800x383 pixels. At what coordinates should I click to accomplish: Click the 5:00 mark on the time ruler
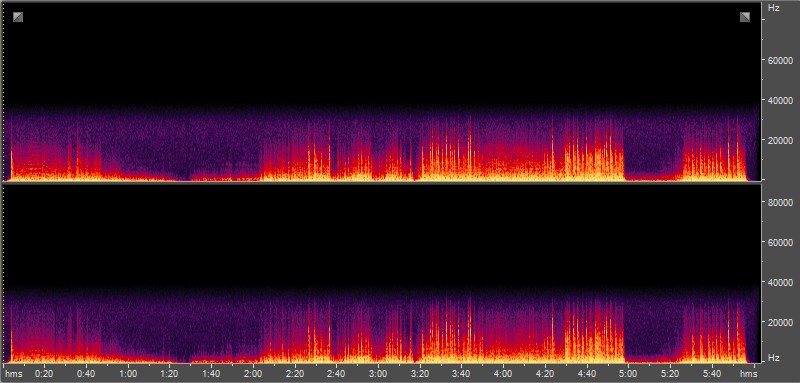coord(629,373)
